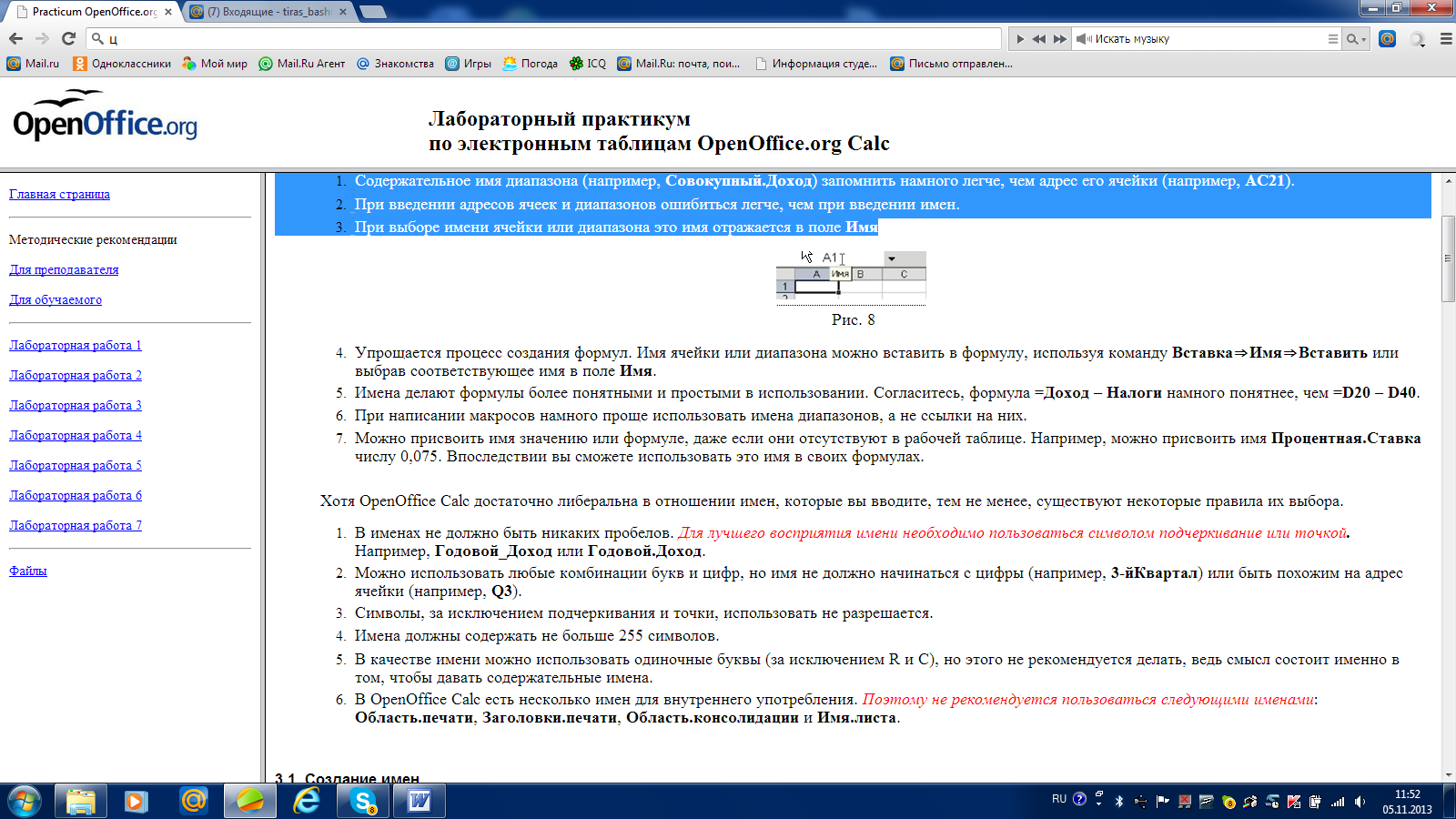This screenshot has width=1456, height=819.
Task: Click the network signal tray icon
Action: pyautogui.click(x=1338, y=802)
